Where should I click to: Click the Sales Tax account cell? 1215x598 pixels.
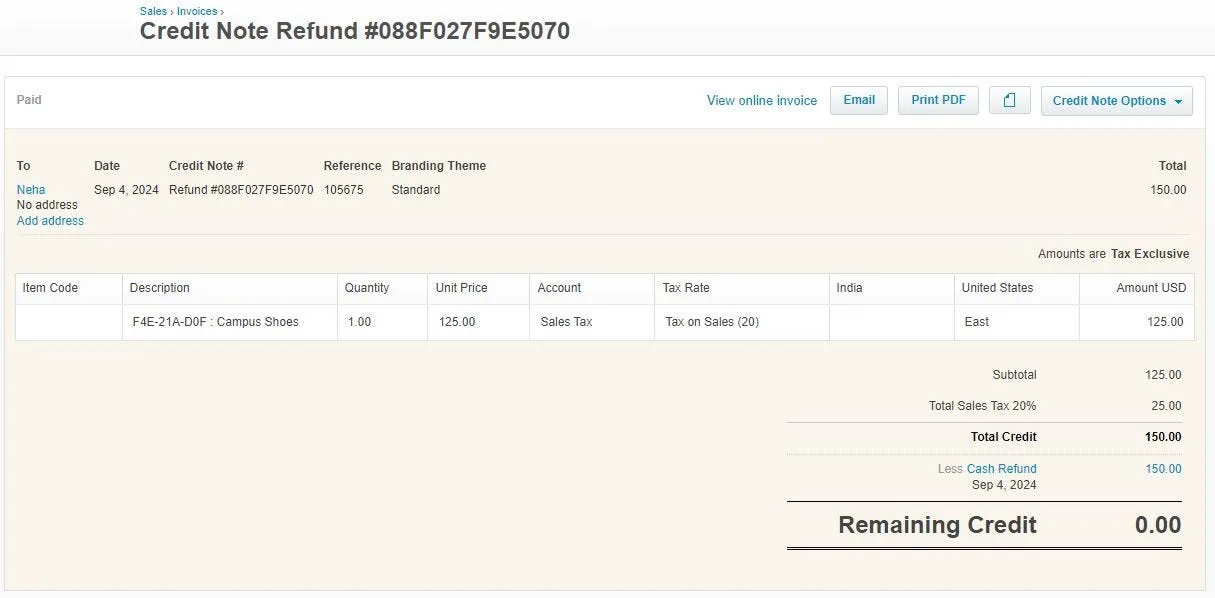(591, 322)
